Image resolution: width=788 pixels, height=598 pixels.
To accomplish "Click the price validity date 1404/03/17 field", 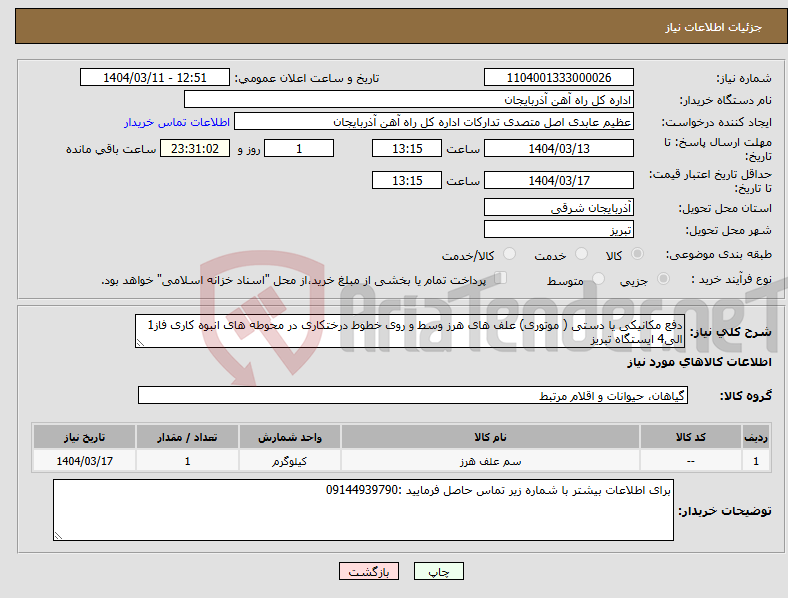I will (558, 180).
